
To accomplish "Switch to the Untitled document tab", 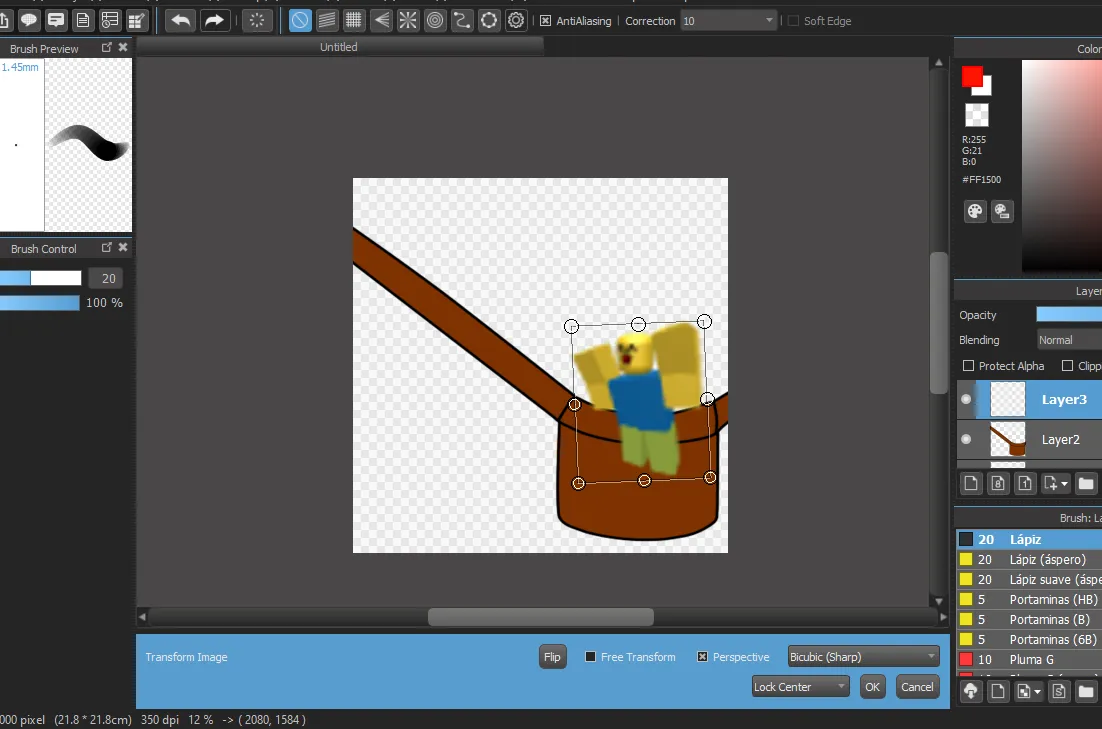I will coord(339,47).
